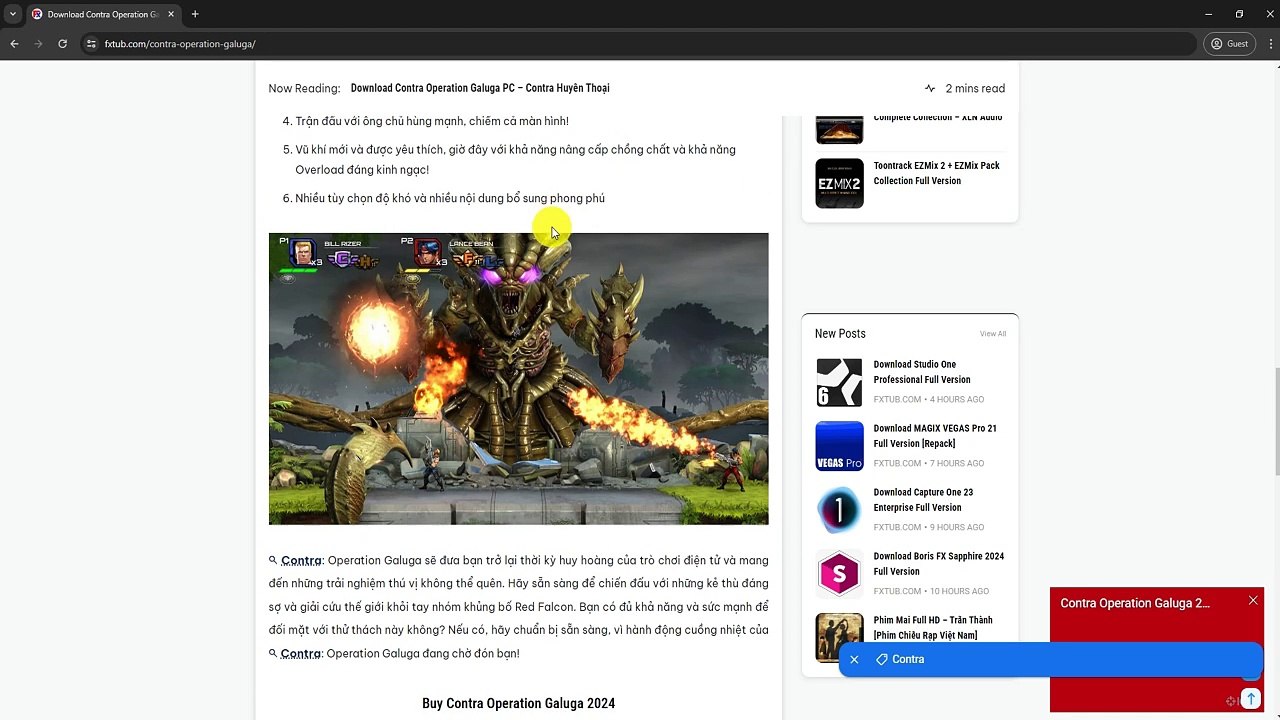Viewport: 1280px width, 720px height.
Task: Dismiss the blue Contra tag bar
Action: pos(854,660)
